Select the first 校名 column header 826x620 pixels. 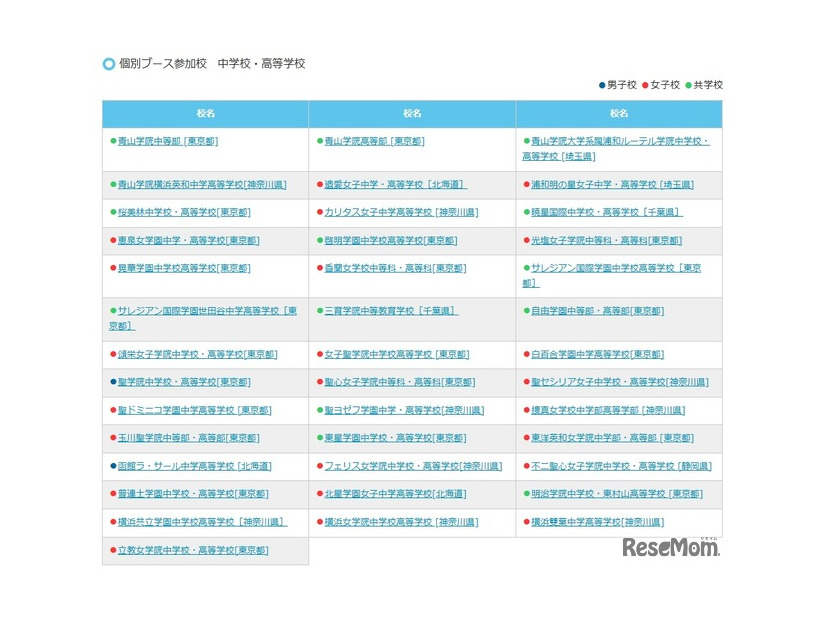tap(206, 114)
